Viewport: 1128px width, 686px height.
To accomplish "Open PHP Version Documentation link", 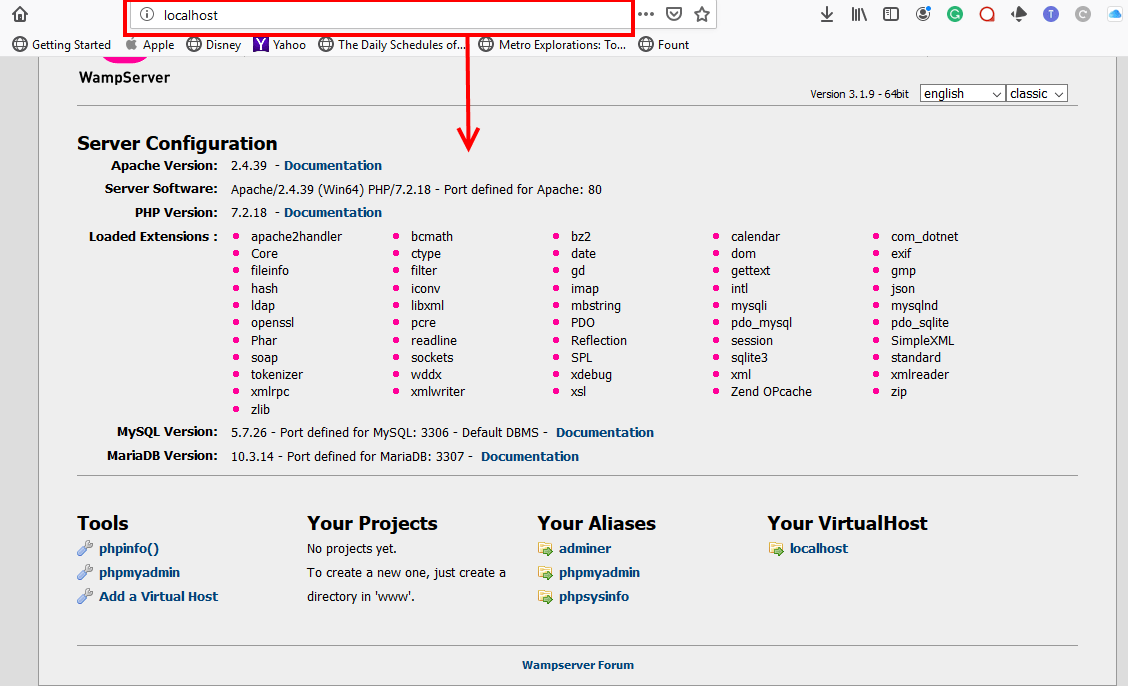I will coord(332,213).
